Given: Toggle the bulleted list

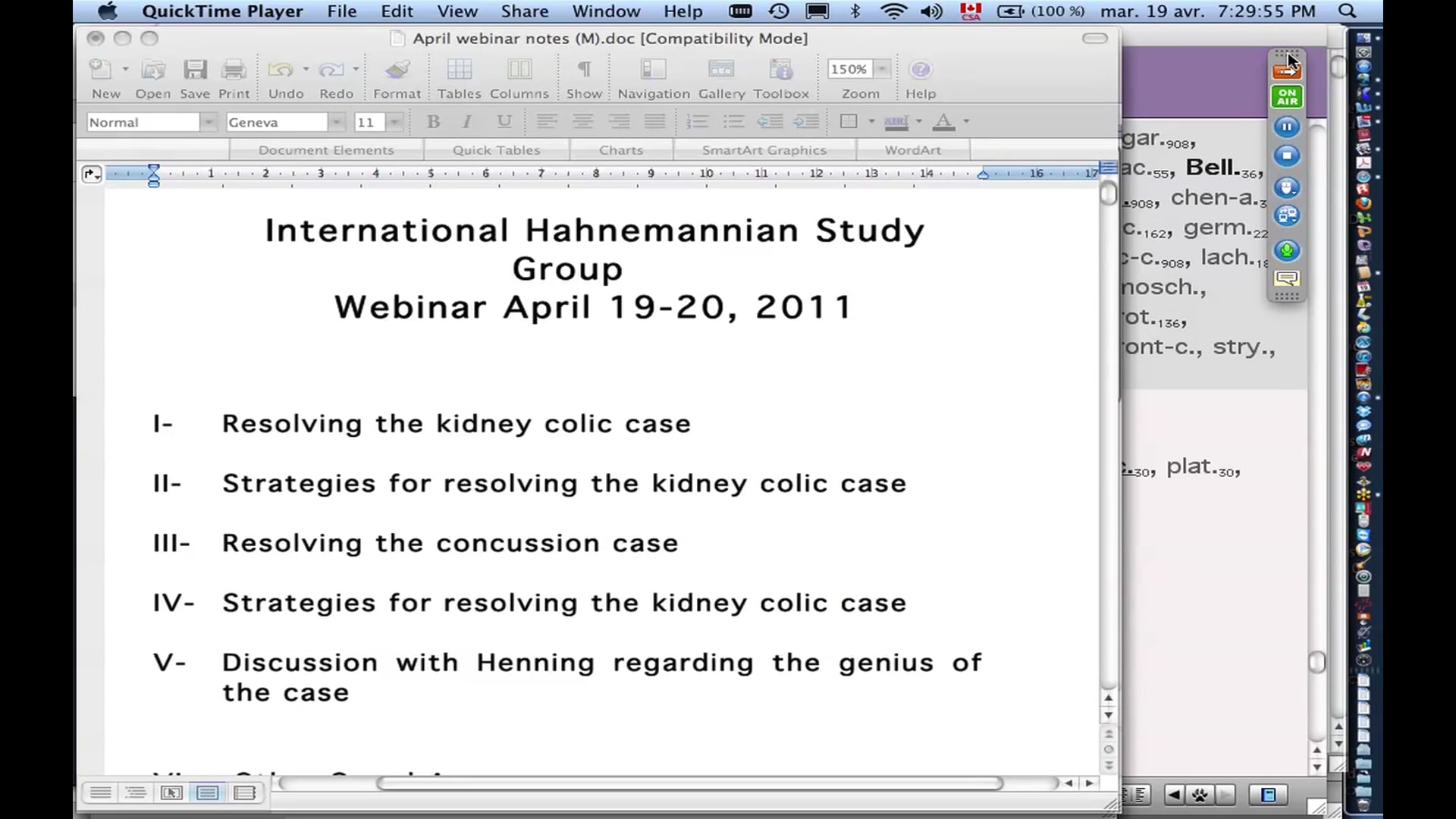Looking at the screenshot, I should (x=733, y=121).
